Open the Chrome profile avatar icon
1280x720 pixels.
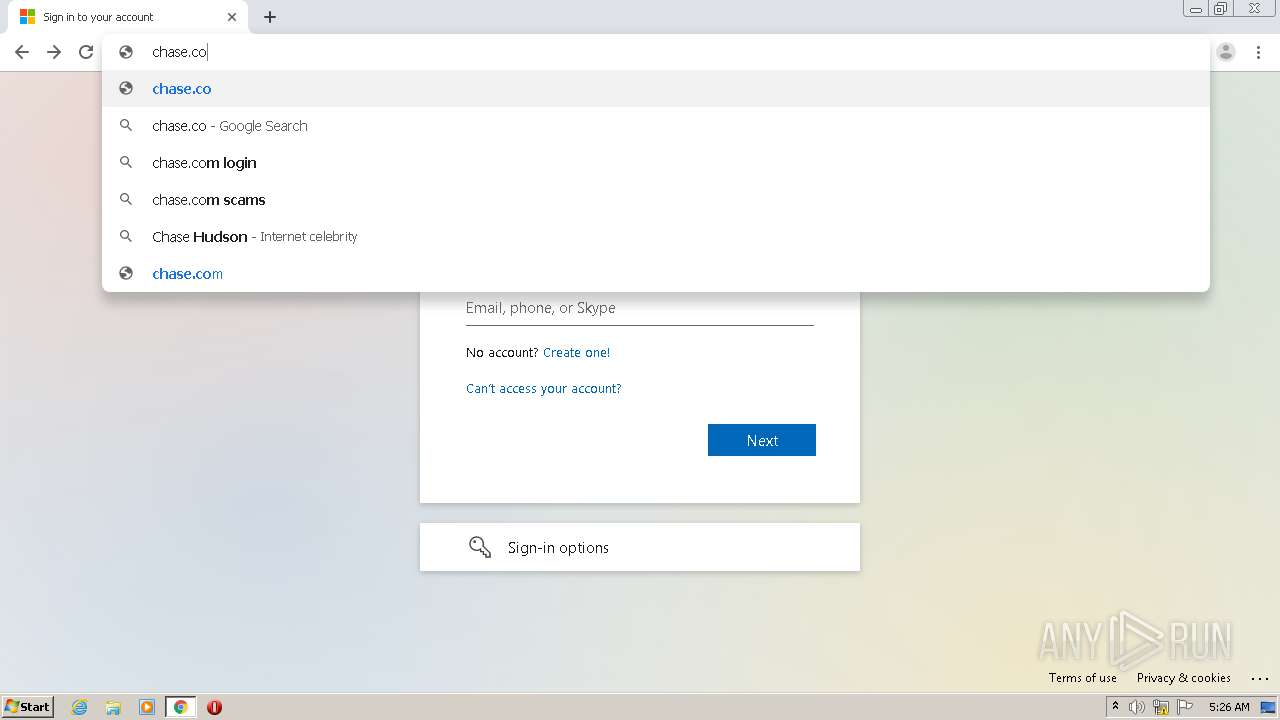click(1226, 52)
